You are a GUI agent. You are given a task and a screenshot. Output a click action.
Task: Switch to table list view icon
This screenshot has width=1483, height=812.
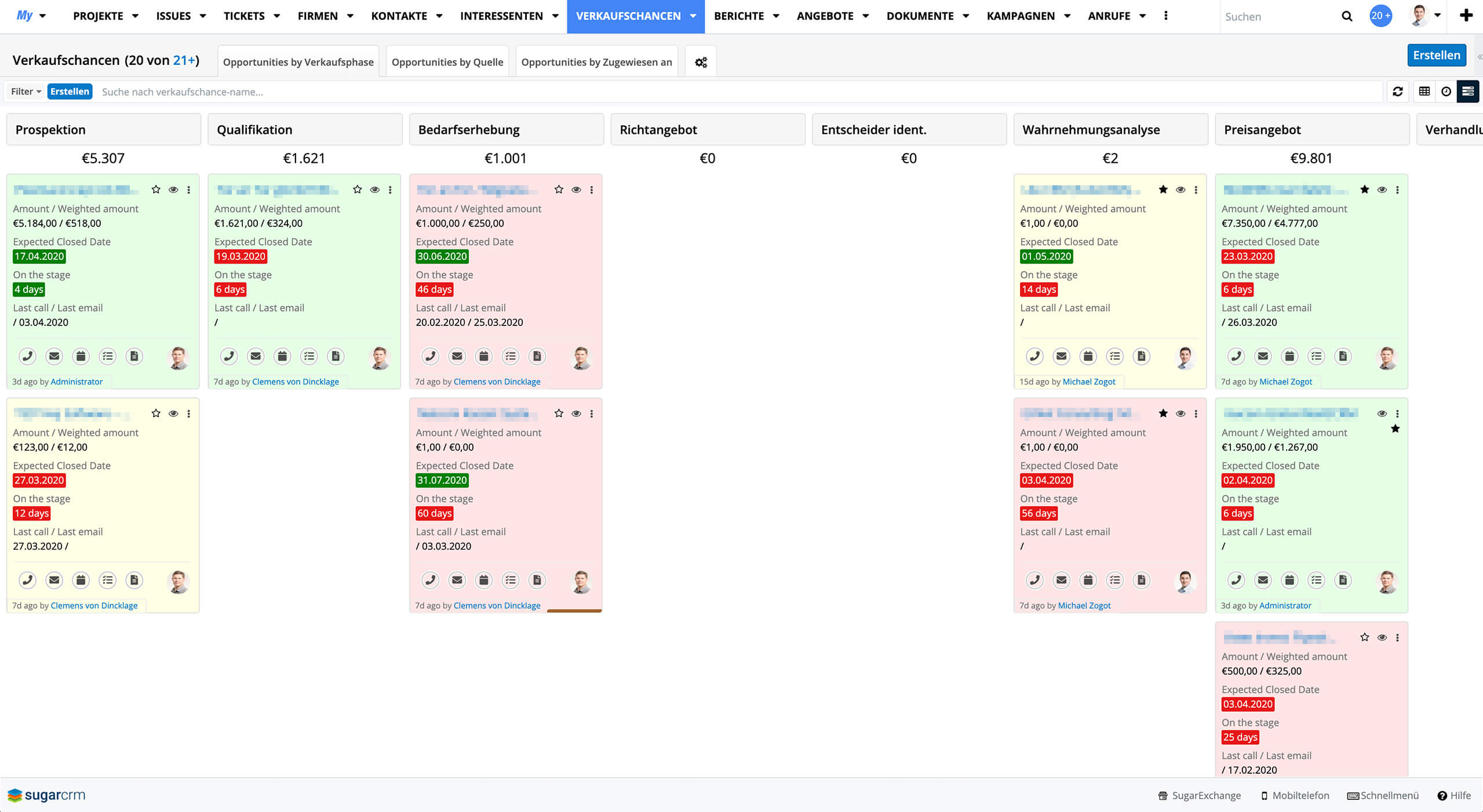tap(1424, 92)
